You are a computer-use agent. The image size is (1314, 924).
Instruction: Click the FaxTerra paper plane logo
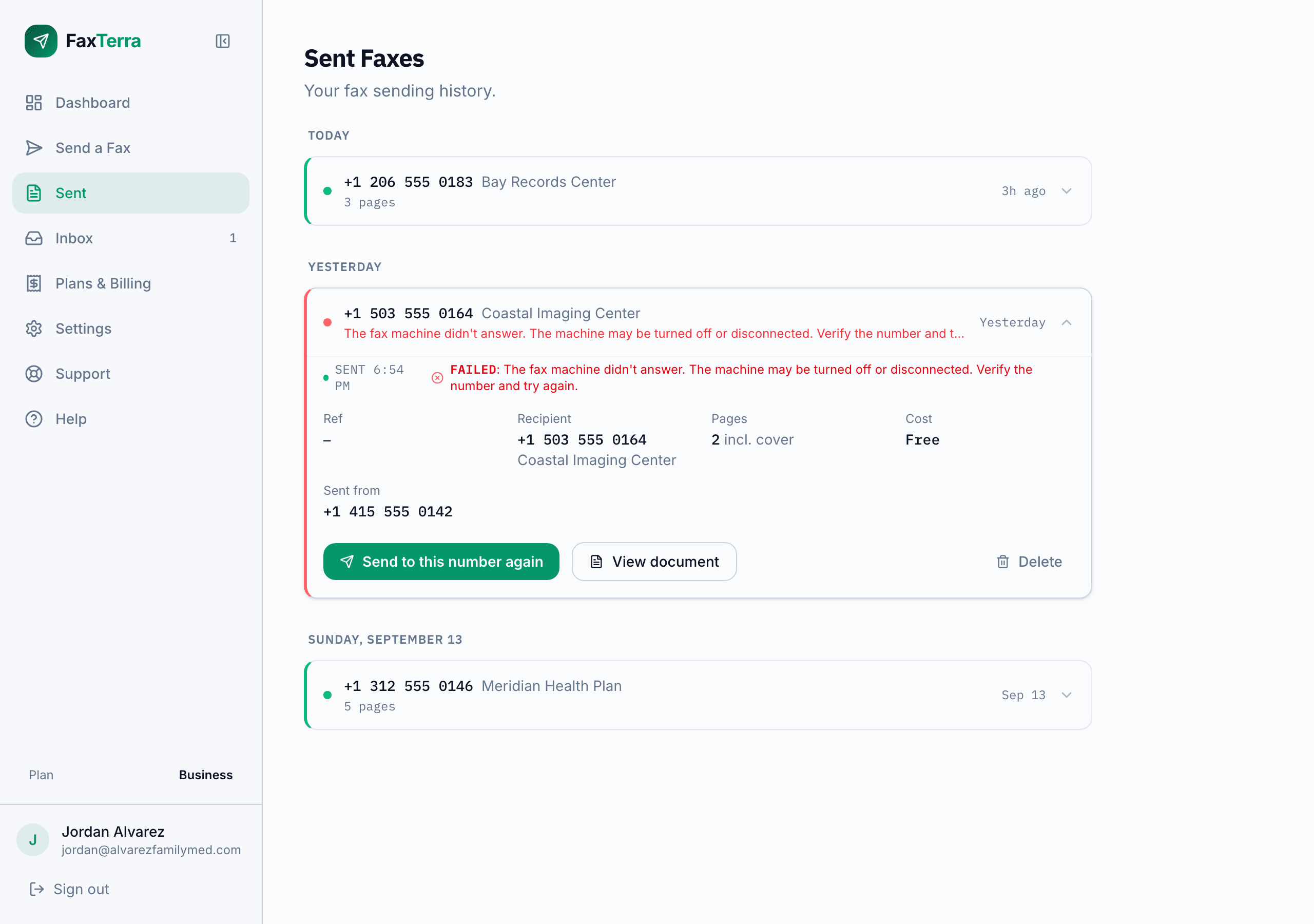pos(41,41)
